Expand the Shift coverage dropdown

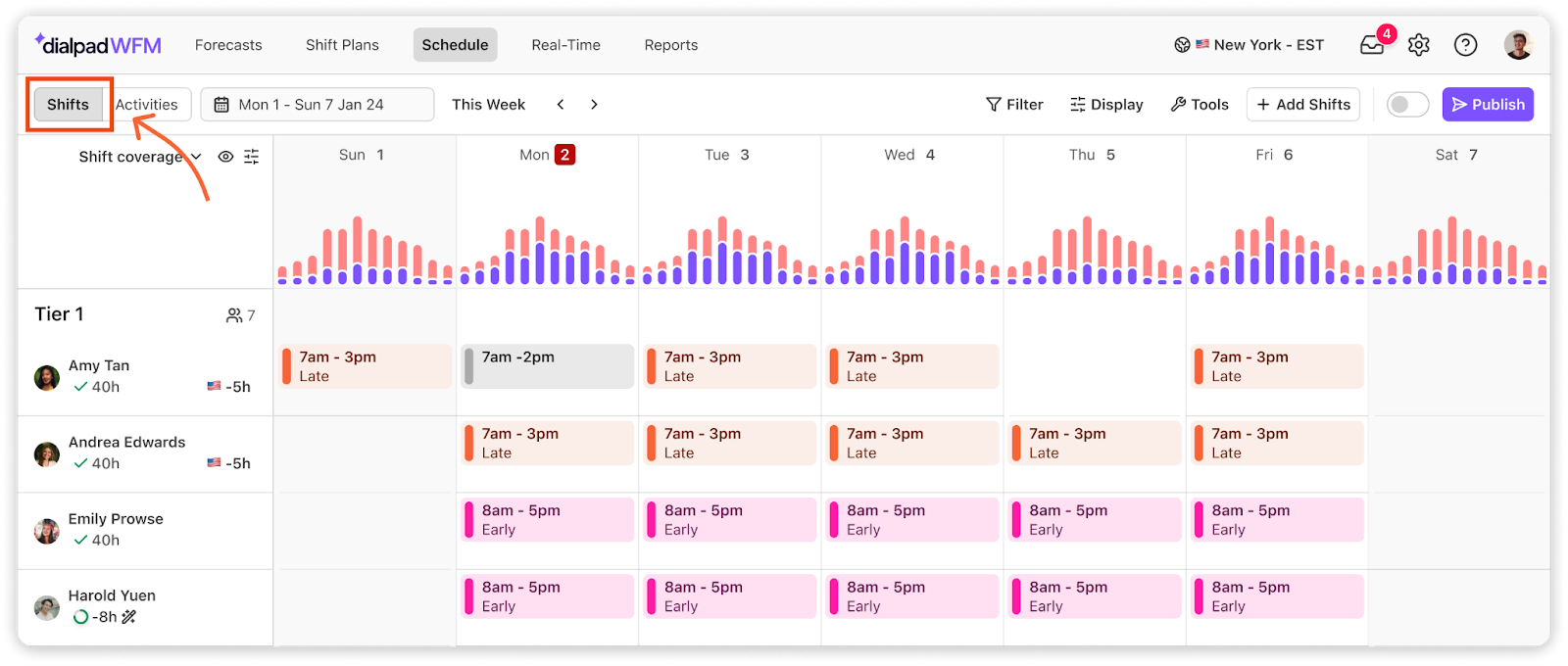[140, 157]
